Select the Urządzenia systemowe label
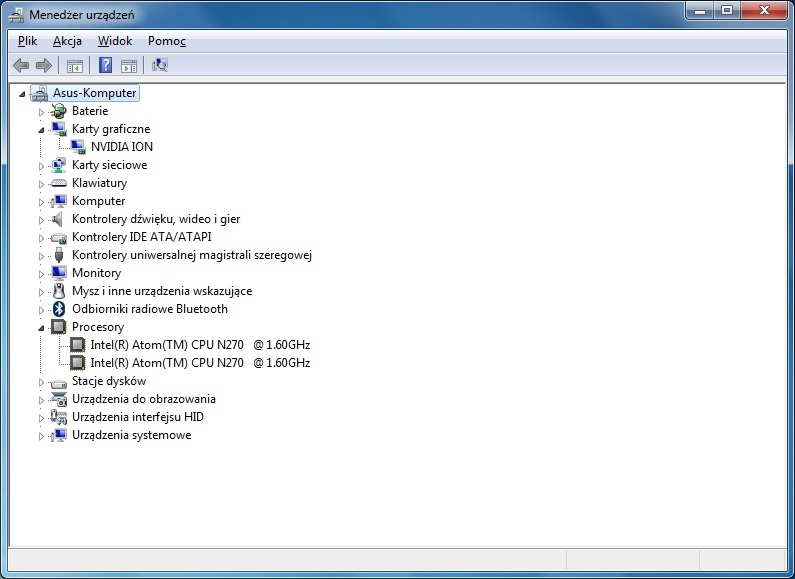Screen dimensions: 795x579 (x=131, y=436)
